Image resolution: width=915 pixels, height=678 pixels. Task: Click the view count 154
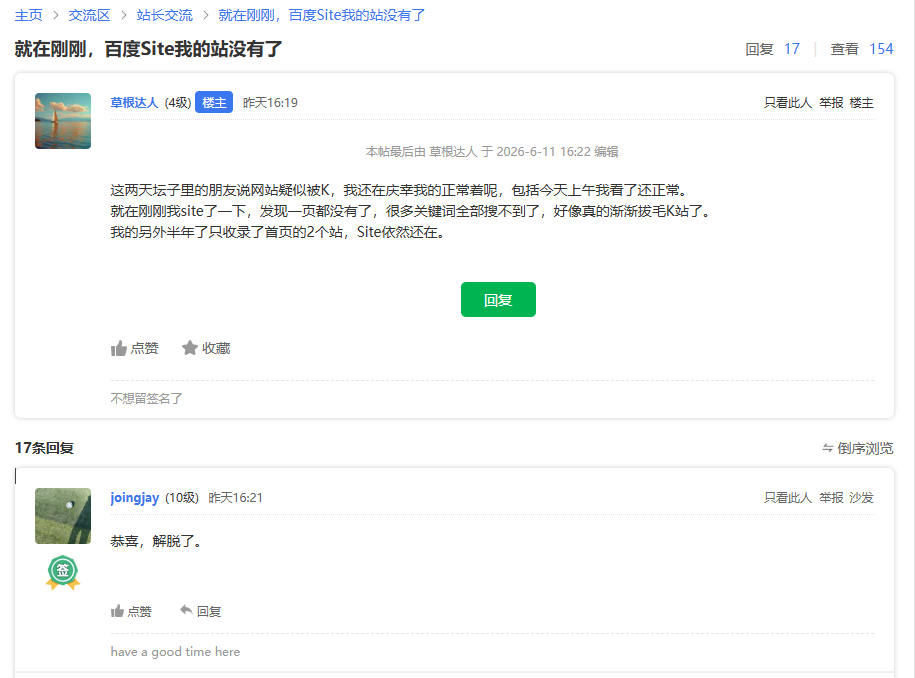tap(881, 49)
